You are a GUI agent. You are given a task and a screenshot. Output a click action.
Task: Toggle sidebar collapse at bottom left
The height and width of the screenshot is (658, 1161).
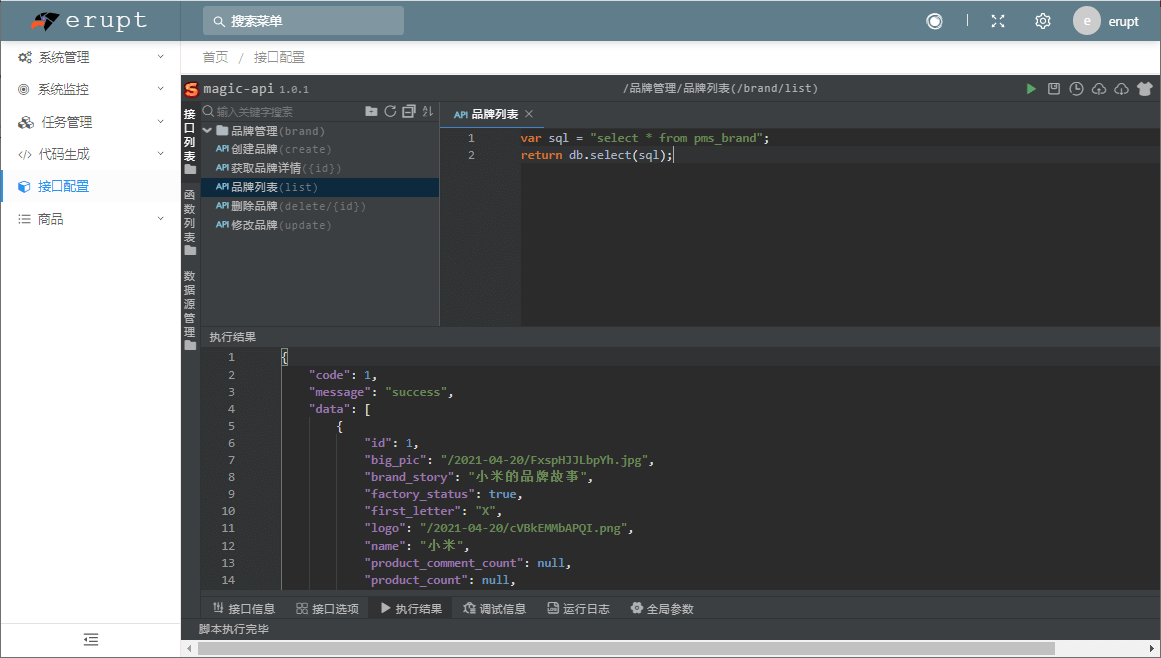91,639
